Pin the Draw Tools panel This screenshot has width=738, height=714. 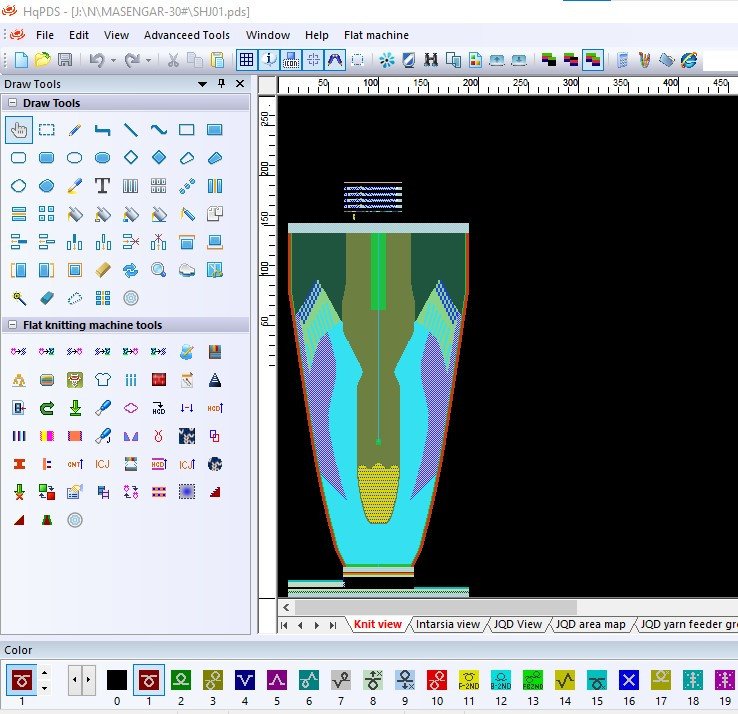[221, 84]
